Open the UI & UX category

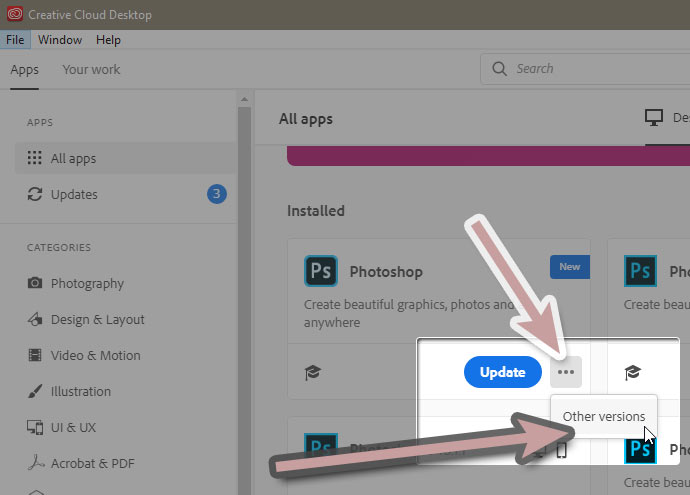coord(73,427)
